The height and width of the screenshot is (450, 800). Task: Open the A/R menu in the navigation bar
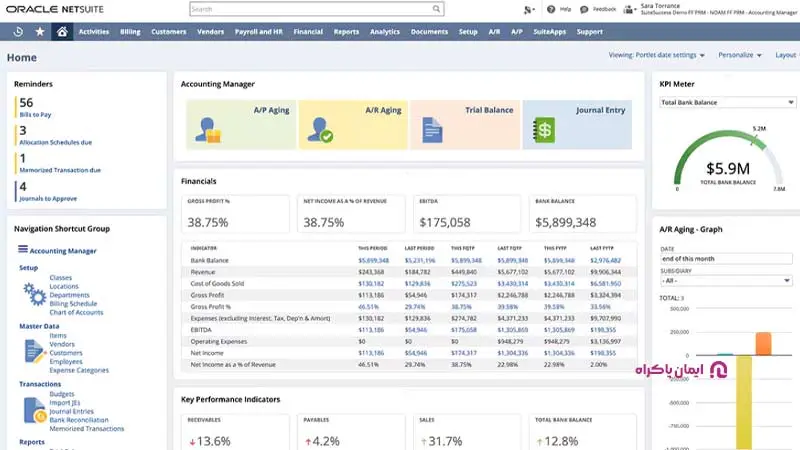point(494,32)
